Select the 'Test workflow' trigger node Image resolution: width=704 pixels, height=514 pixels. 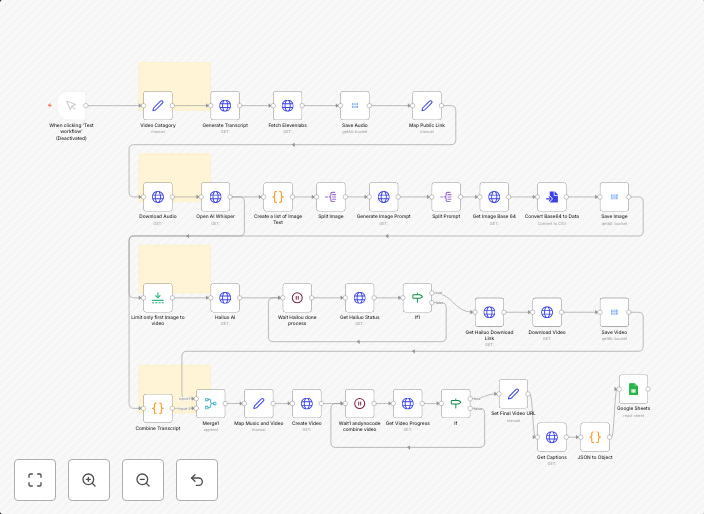pos(72,105)
